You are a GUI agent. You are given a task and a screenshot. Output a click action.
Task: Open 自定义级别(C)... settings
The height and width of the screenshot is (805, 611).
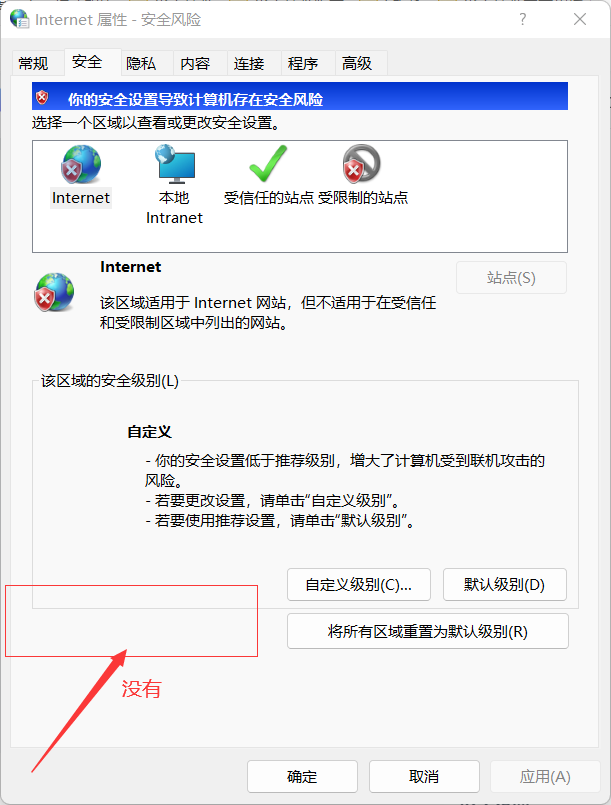click(x=358, y=584)
